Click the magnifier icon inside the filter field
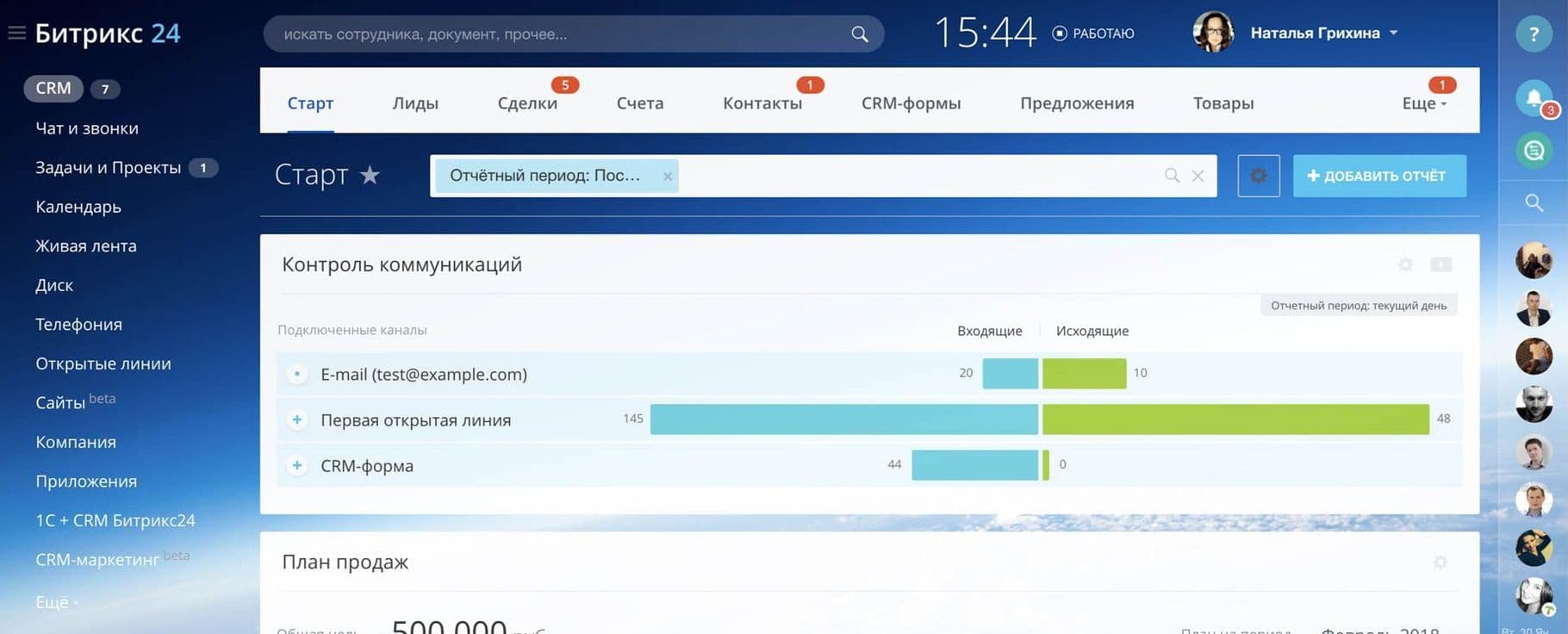This screenshot has width=1568, height=634. tap(1172, 176)
